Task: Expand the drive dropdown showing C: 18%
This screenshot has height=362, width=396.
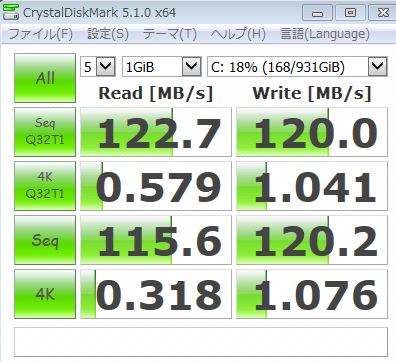Action: 297,67
